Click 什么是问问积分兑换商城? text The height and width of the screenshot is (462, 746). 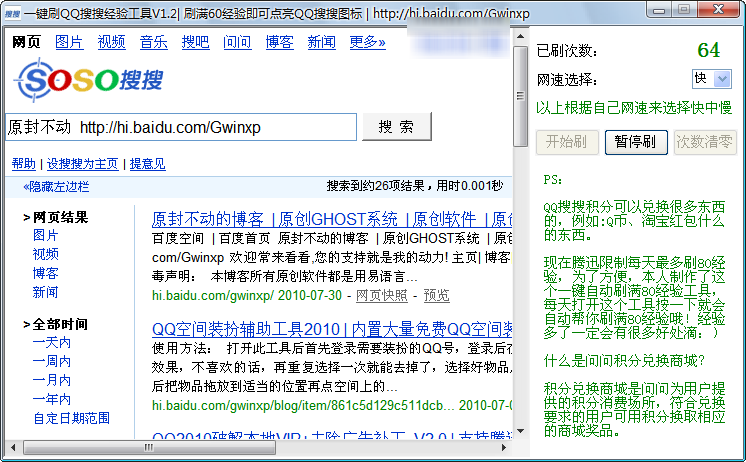coord(624,361)
